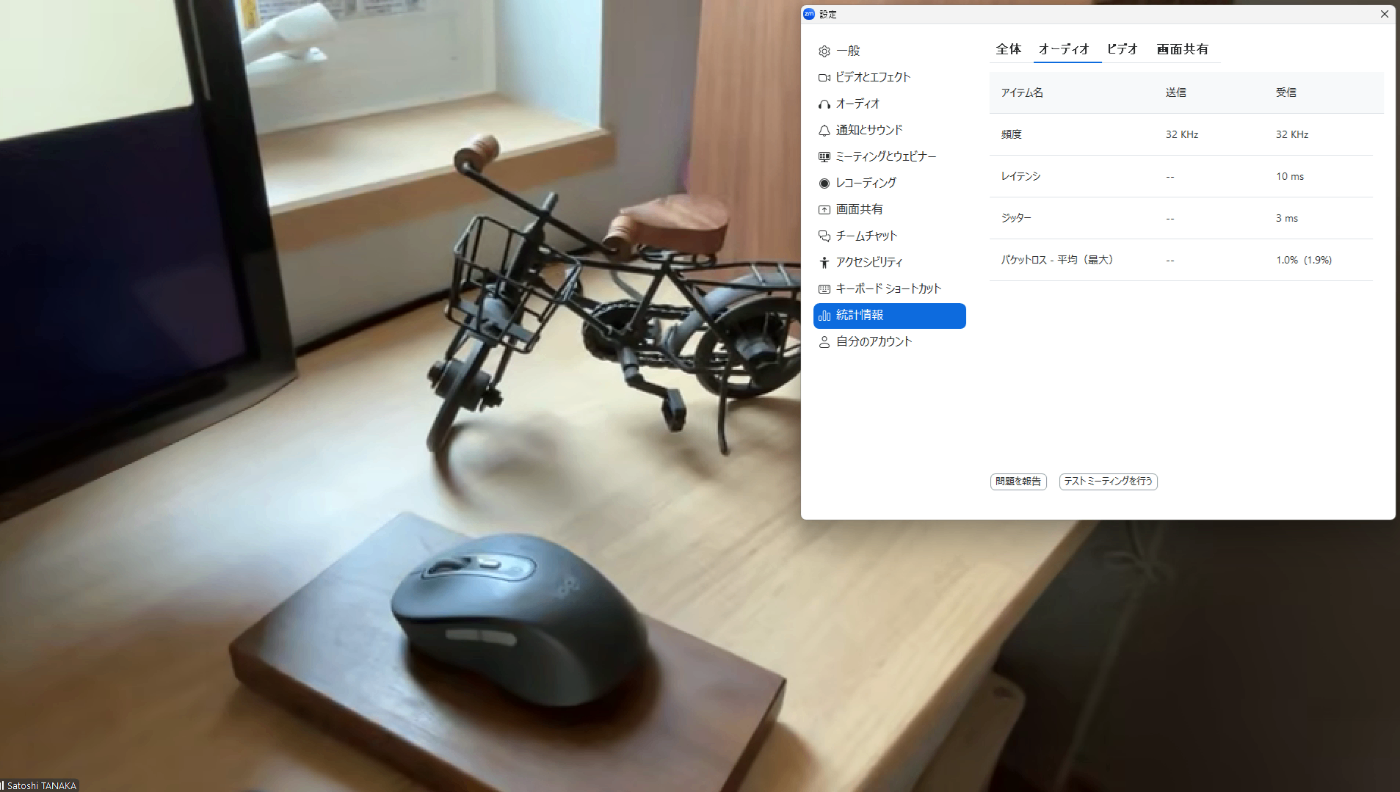Select レコーディング in the sidebar

[x=889, y=183]
